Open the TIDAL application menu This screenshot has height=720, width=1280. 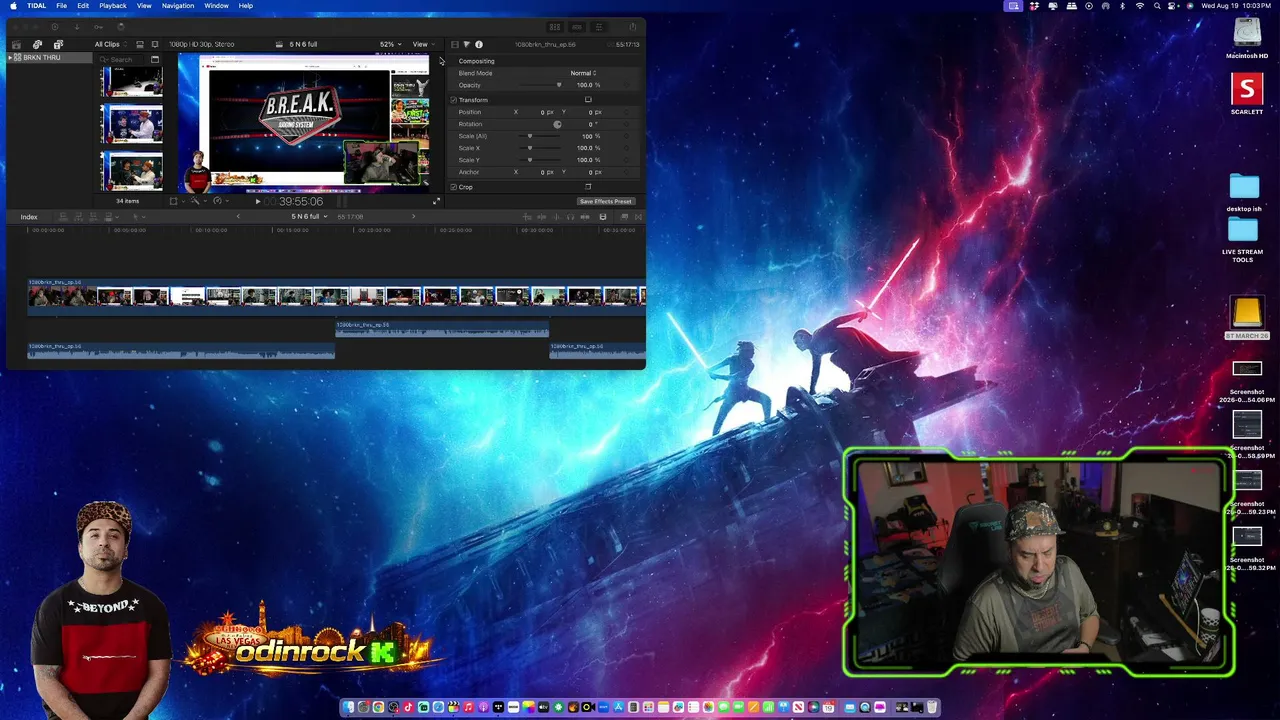pos(36,6)
